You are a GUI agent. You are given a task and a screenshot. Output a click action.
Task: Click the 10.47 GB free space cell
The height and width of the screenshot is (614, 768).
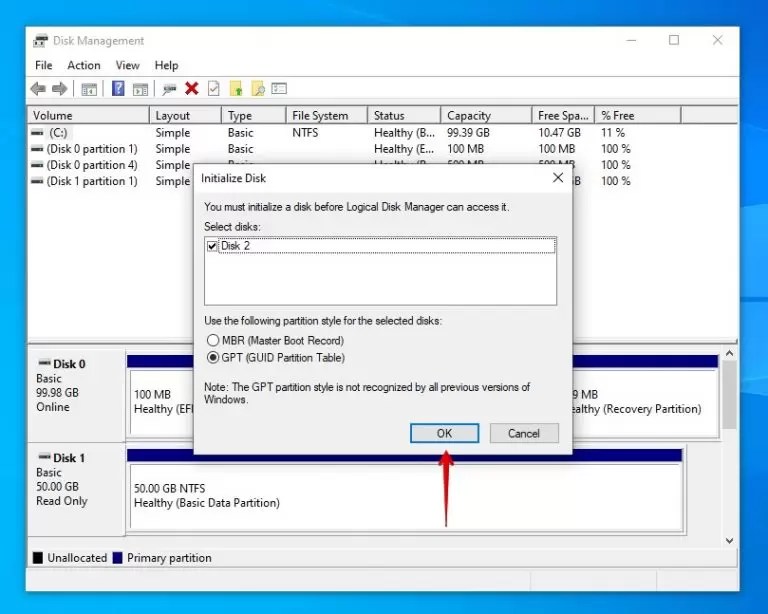(x=559, y=133)
